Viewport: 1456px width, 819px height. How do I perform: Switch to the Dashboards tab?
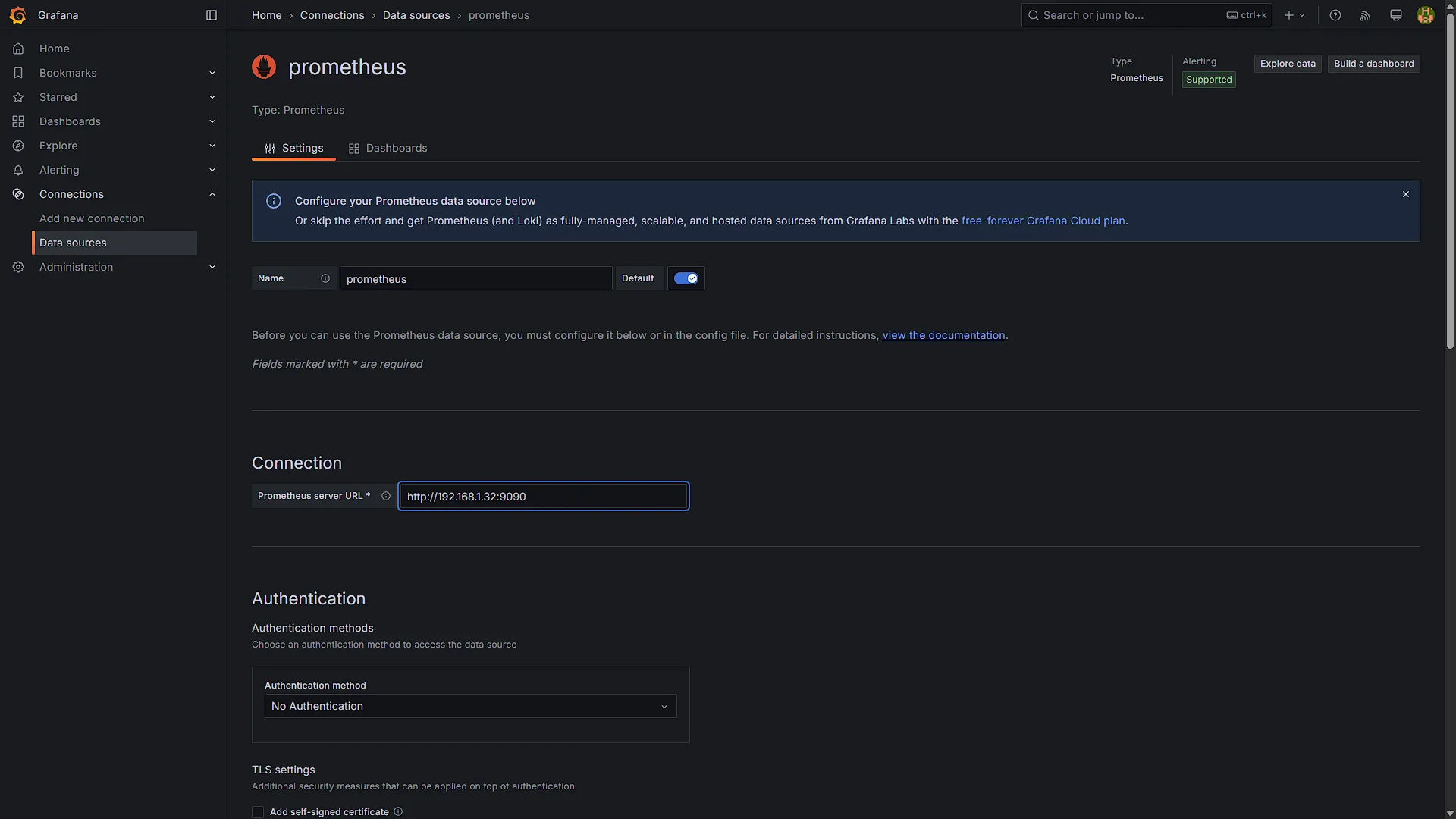coord(388,148)
